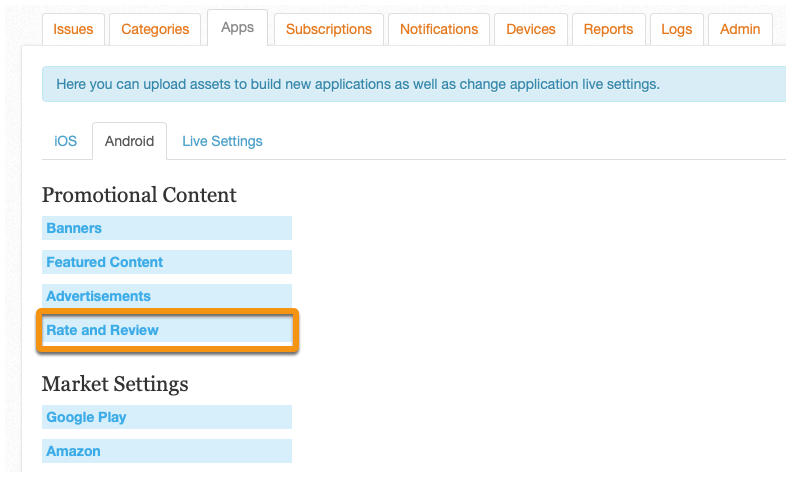View the Logs tab

click(676, 29)
